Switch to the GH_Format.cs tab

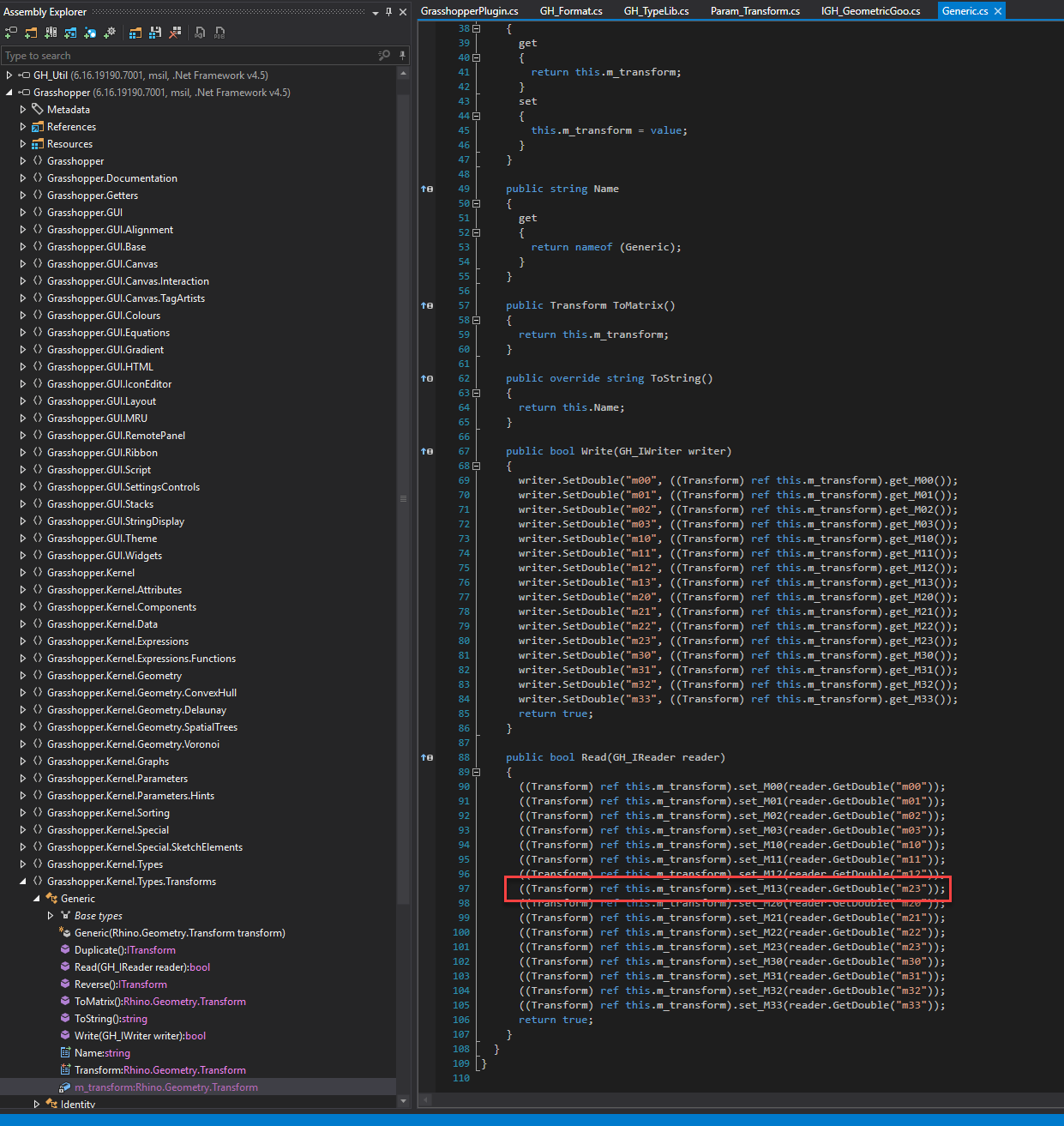[571, 10]
